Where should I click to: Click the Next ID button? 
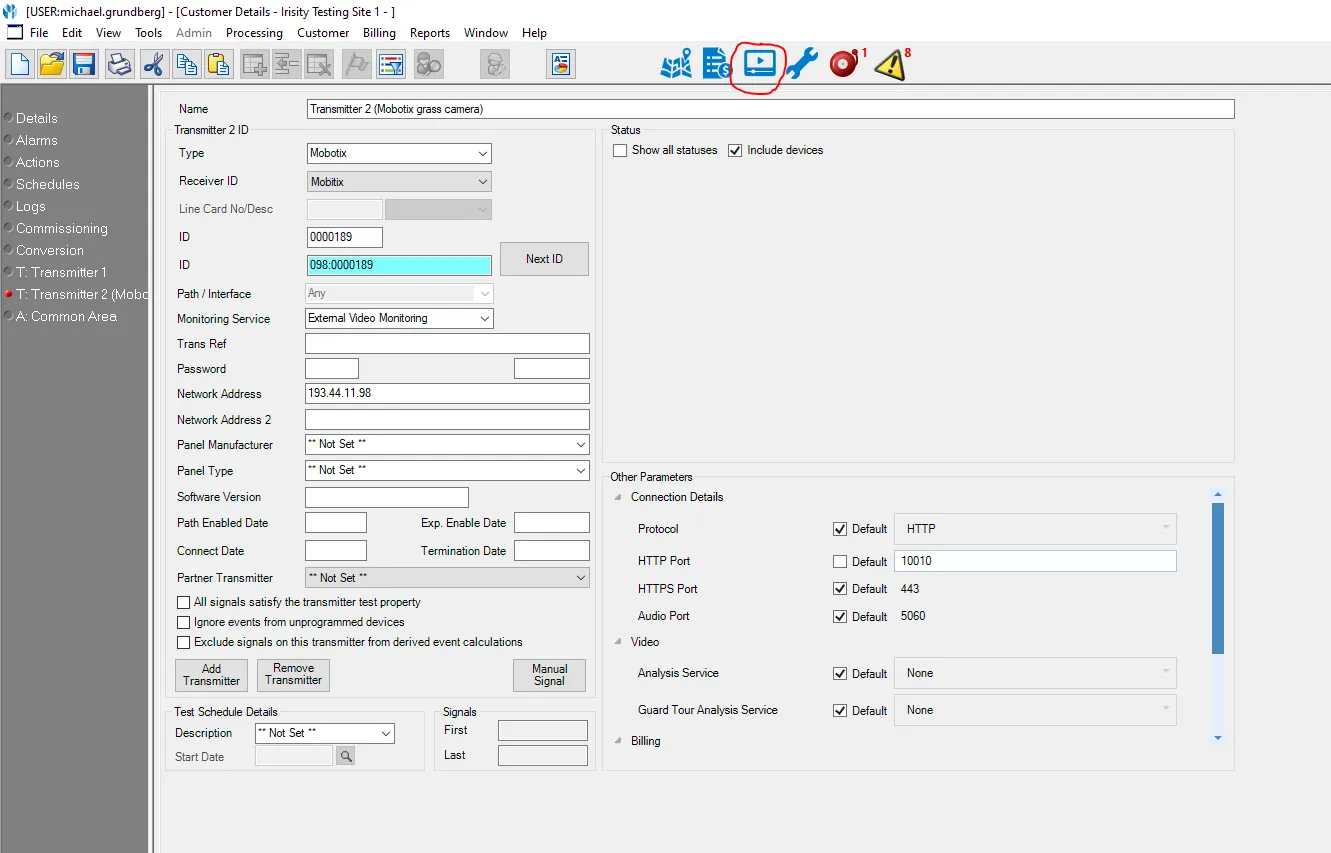pyautogui.click(x=544, y=259)
